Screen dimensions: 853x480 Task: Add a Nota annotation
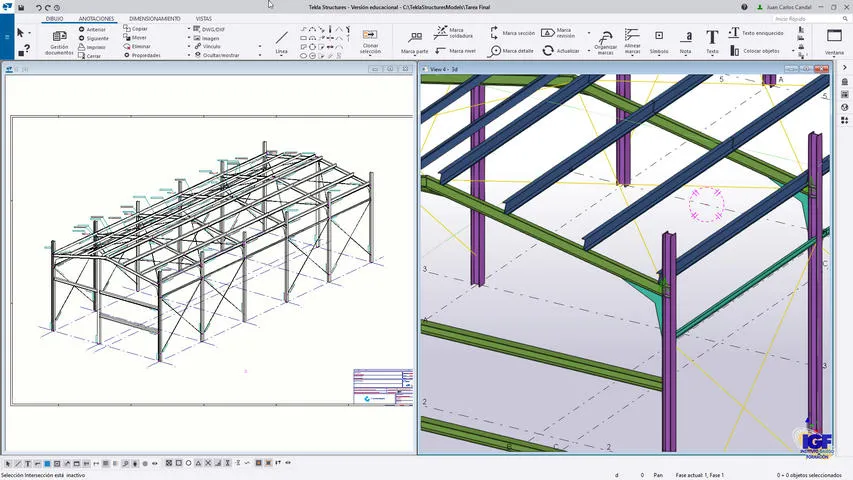(x=685, y=42)
